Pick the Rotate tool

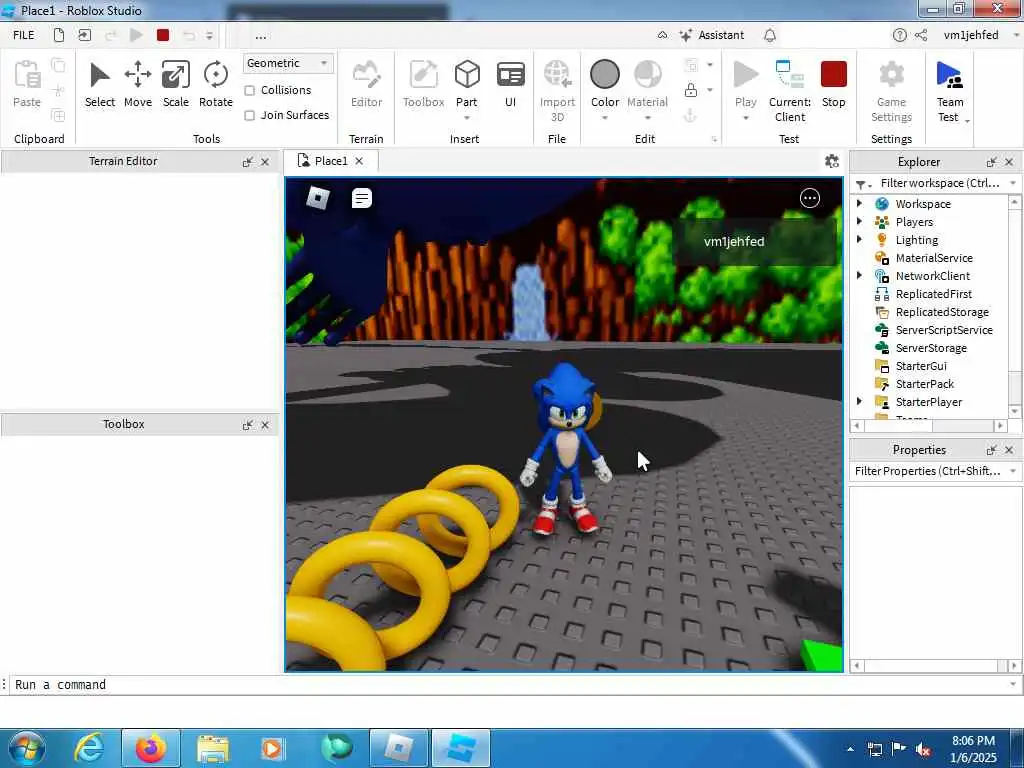(x=216, y=84)
